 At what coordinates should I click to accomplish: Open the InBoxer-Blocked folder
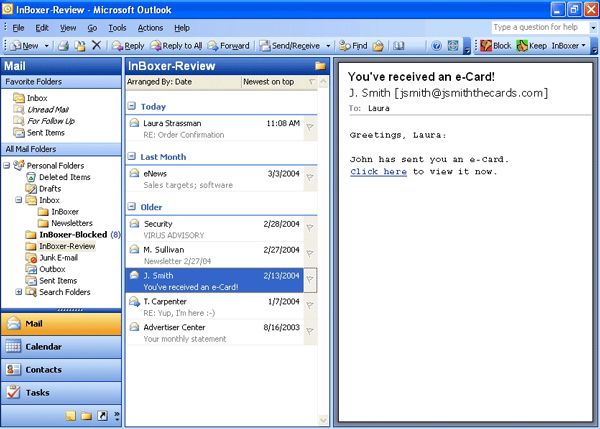pyautogui.click(x=73, y=235)
